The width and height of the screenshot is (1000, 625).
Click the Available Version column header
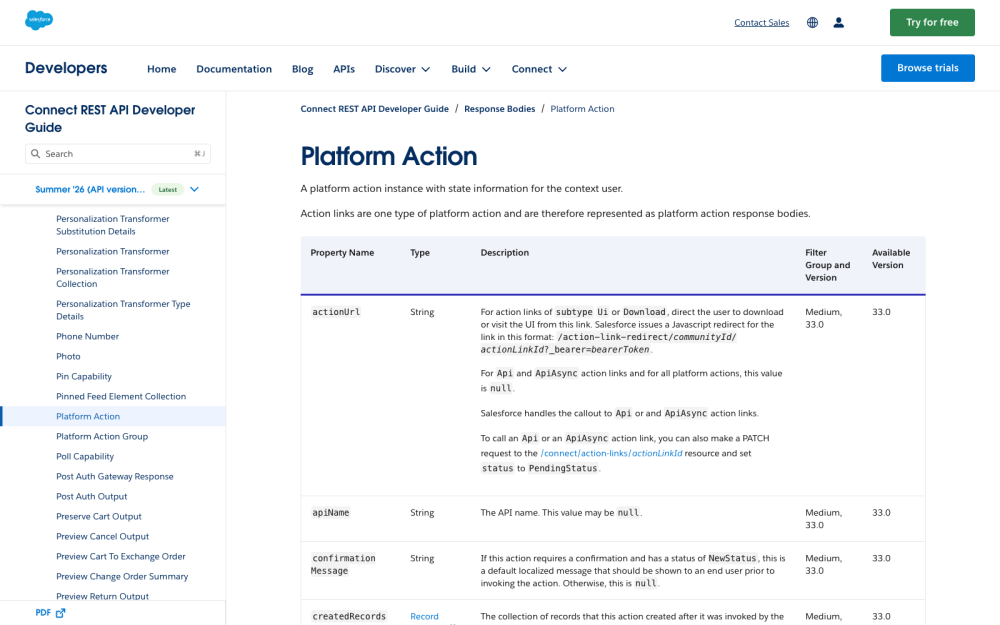click(891, 259)
